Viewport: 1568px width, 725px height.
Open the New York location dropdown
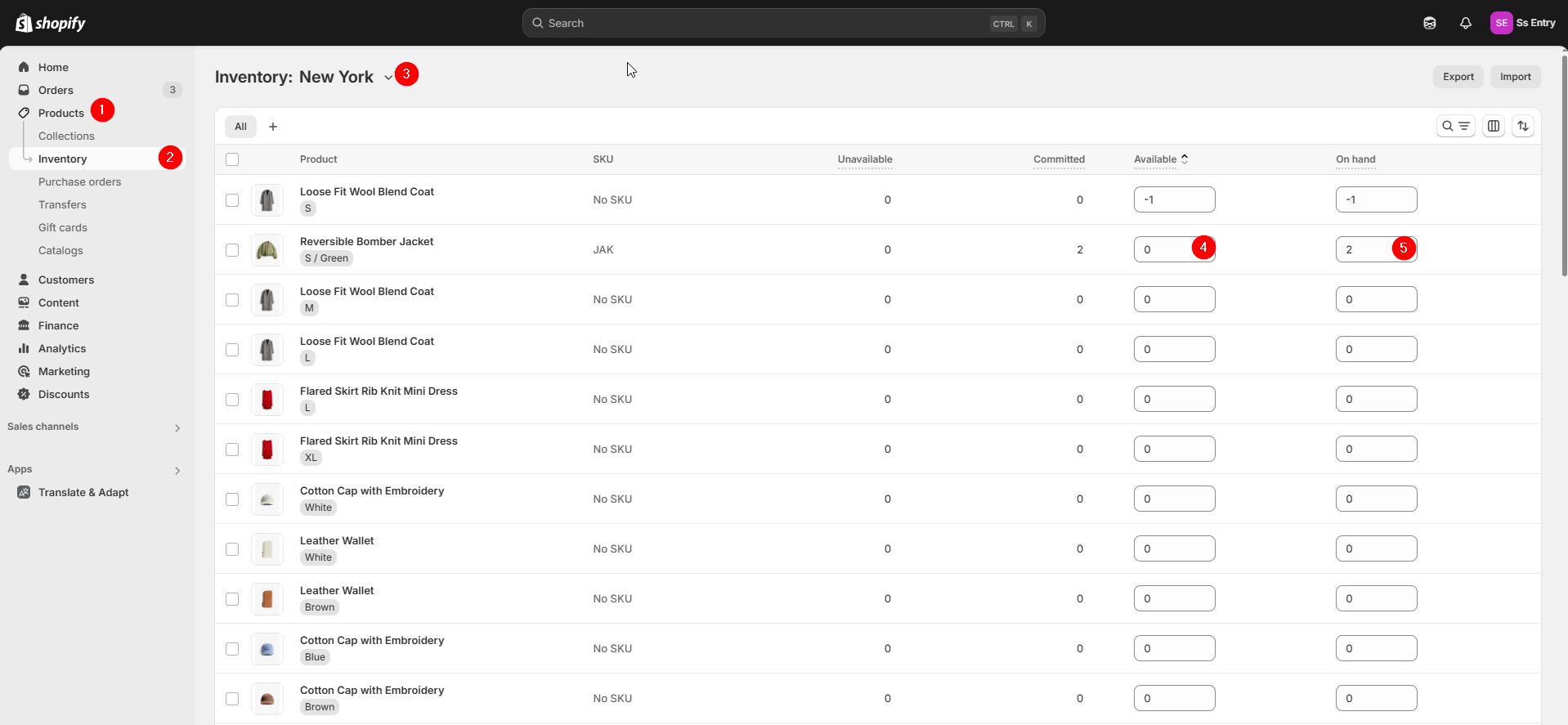[x=388, y=77]
